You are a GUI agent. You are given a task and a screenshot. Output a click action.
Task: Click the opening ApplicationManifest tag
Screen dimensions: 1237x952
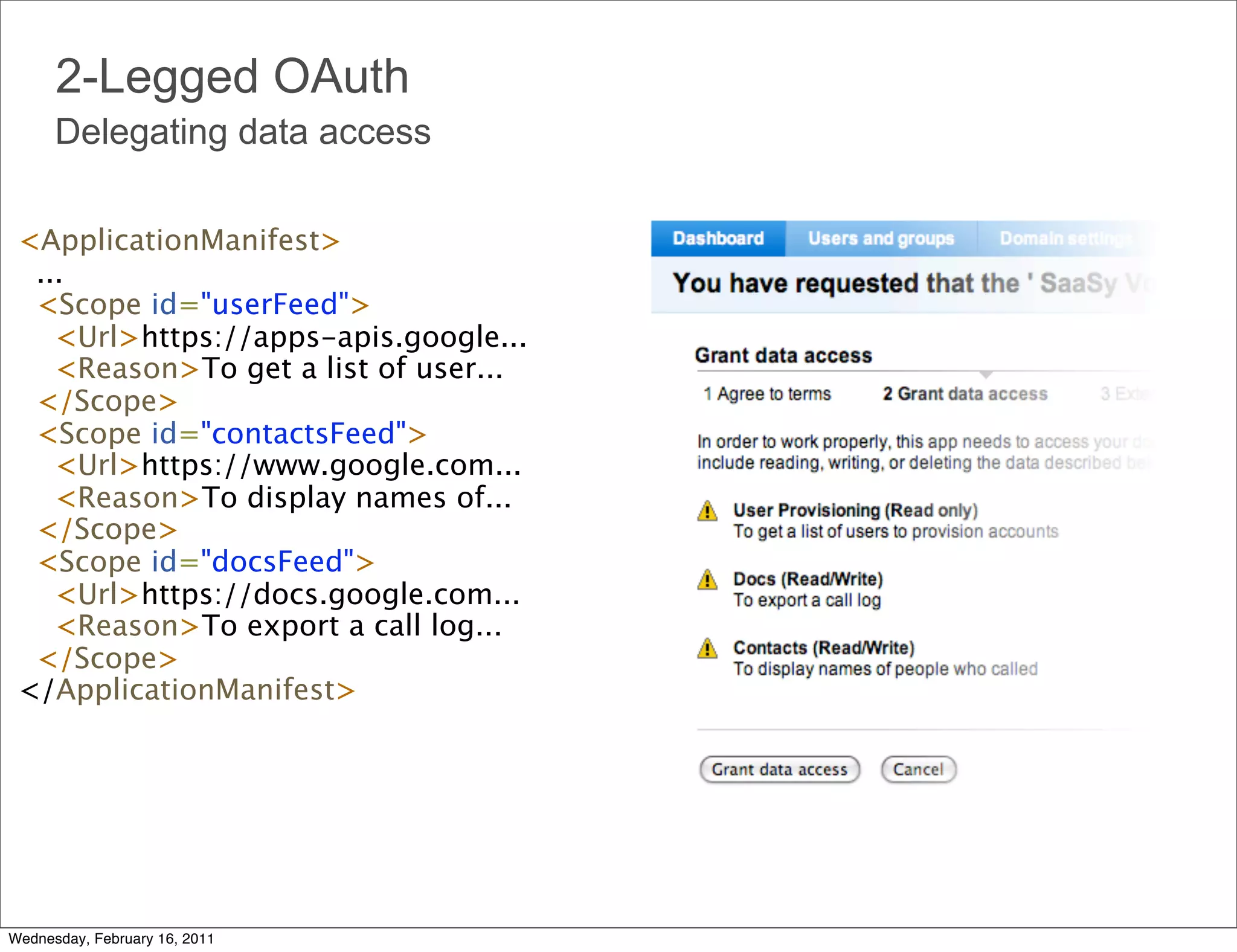click(180, 240)
